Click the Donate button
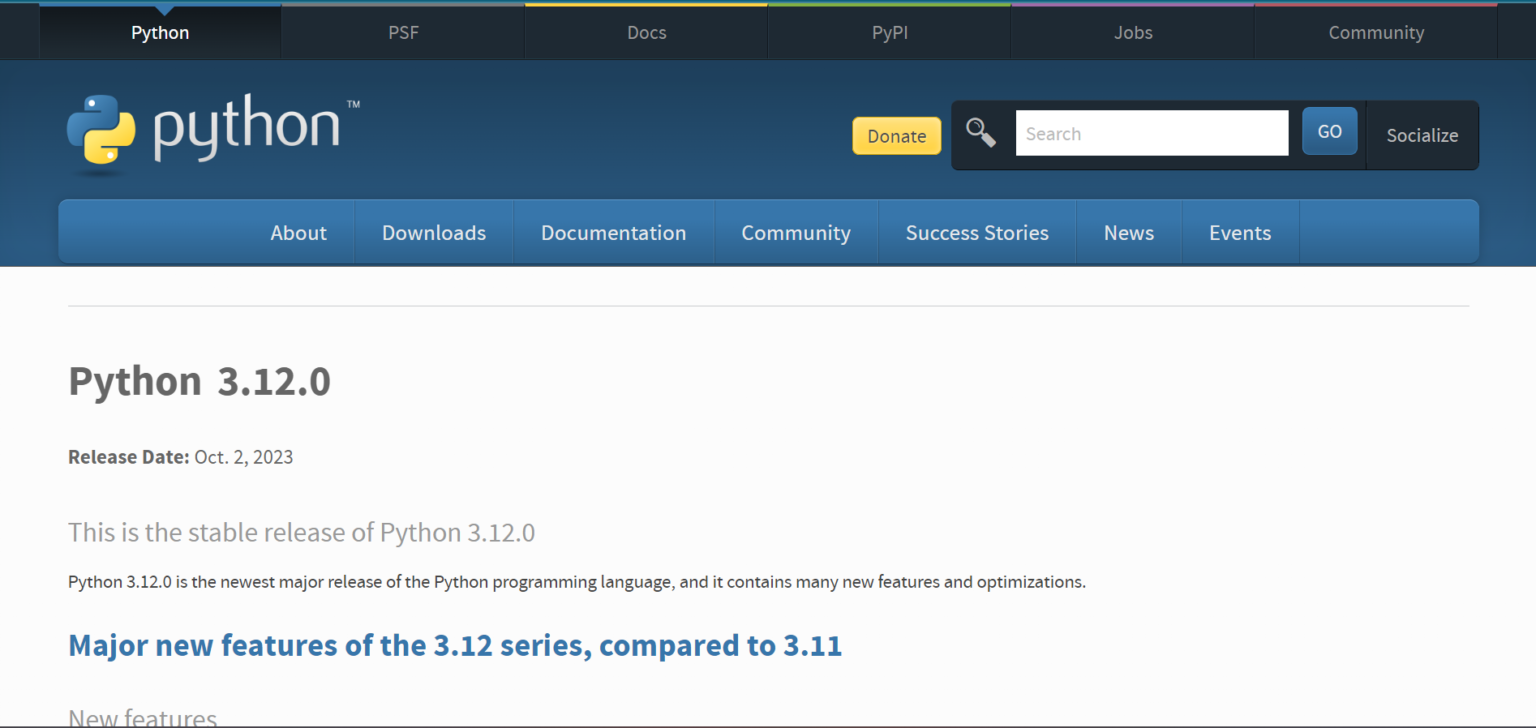This screenshot has width=1536, height=728. 896,135
